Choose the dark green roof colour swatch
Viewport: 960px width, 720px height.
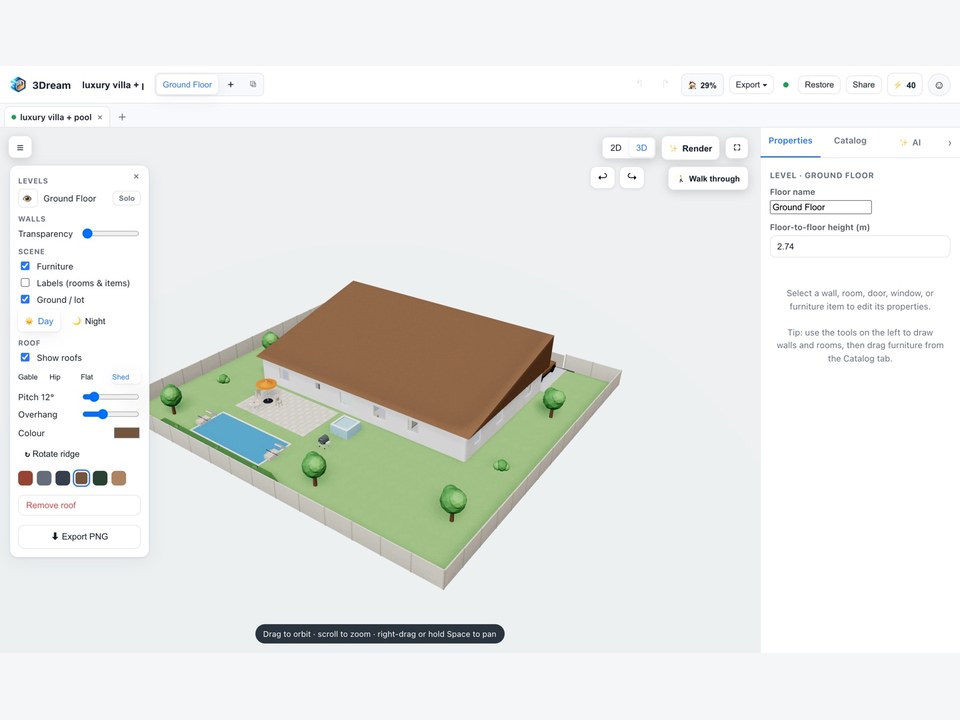click(x=100, y=478)
